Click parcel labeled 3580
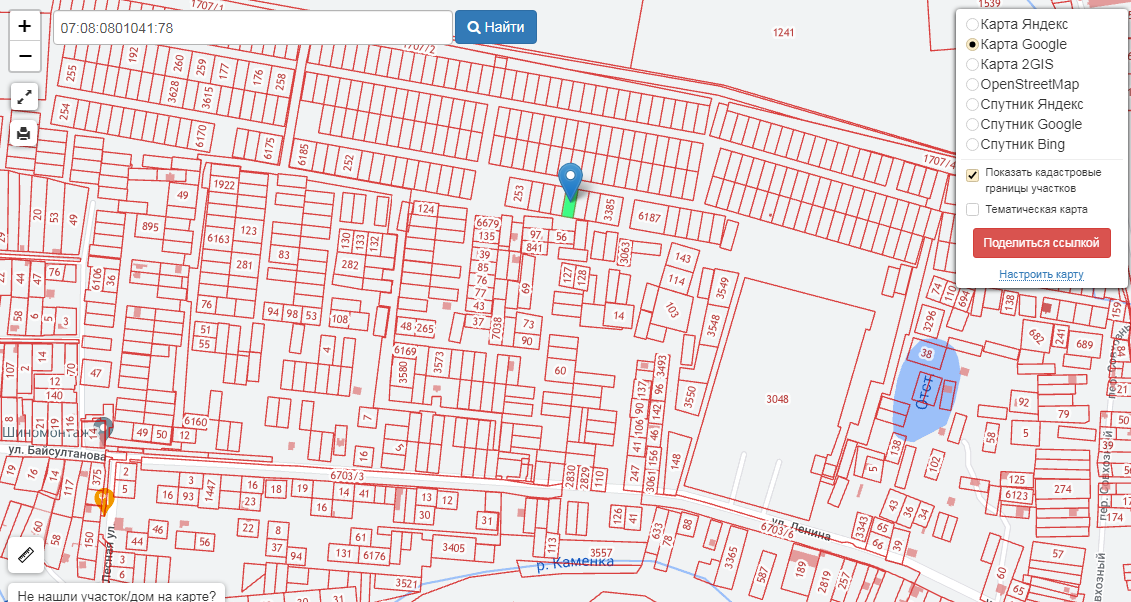Viewport: 1131px width, 602px height. point(403,372)
